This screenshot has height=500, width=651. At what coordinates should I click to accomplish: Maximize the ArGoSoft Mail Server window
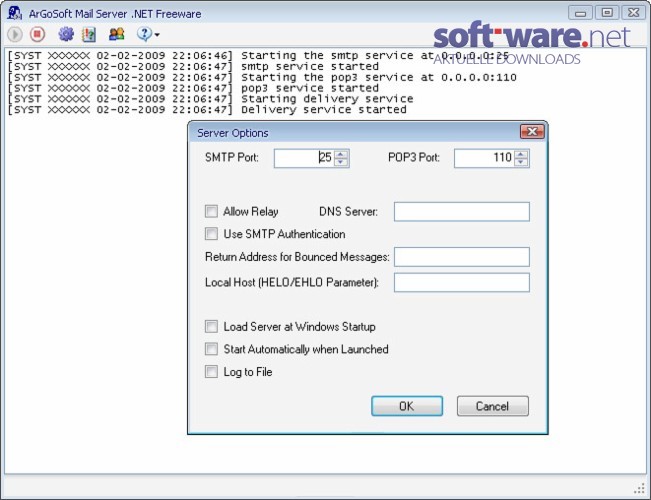[x=607, y=13]
